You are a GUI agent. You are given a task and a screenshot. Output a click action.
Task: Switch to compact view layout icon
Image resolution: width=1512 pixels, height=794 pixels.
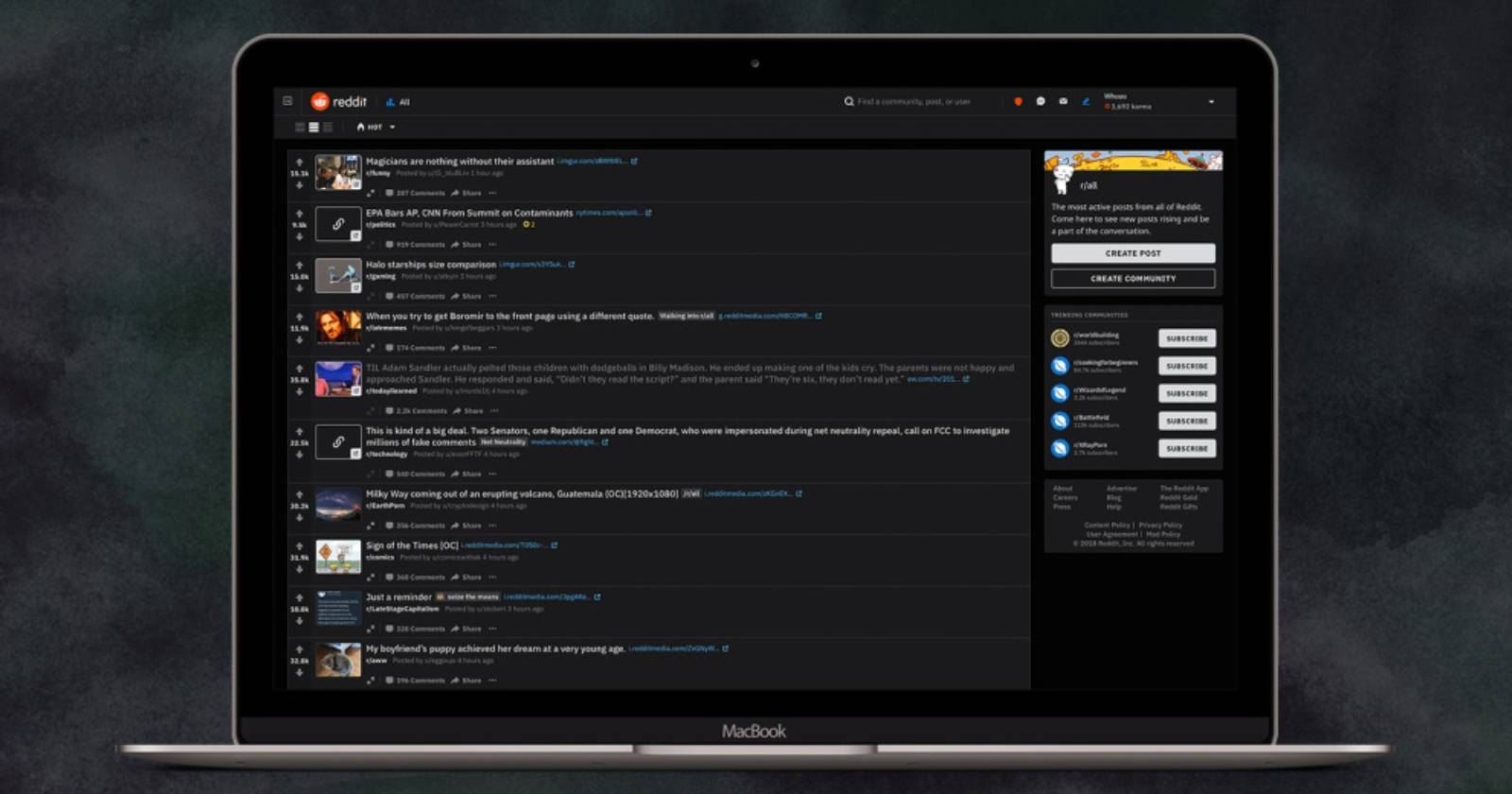[x=328, y=127]
